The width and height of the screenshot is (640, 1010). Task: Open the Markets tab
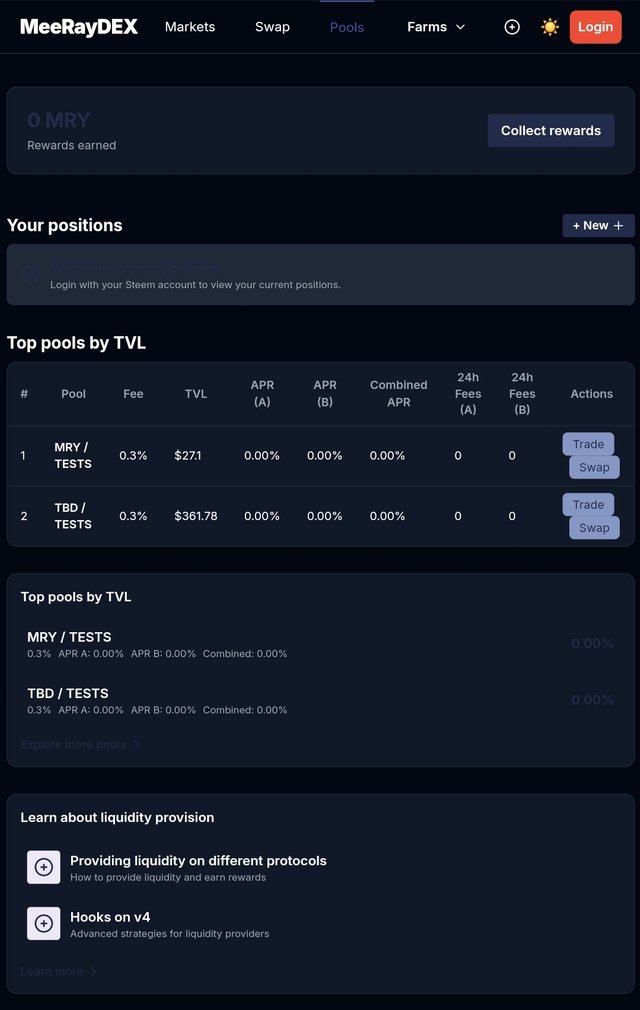(190, 27)
